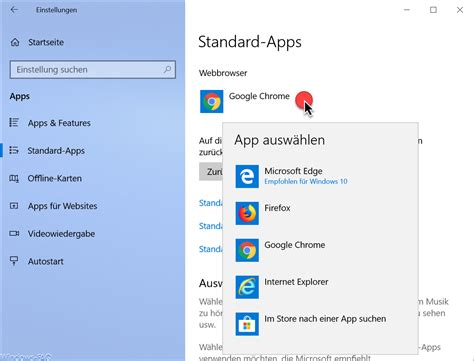Open the Startseite home icon
This screenshot has height=361, width=474.
pos(15,42)
